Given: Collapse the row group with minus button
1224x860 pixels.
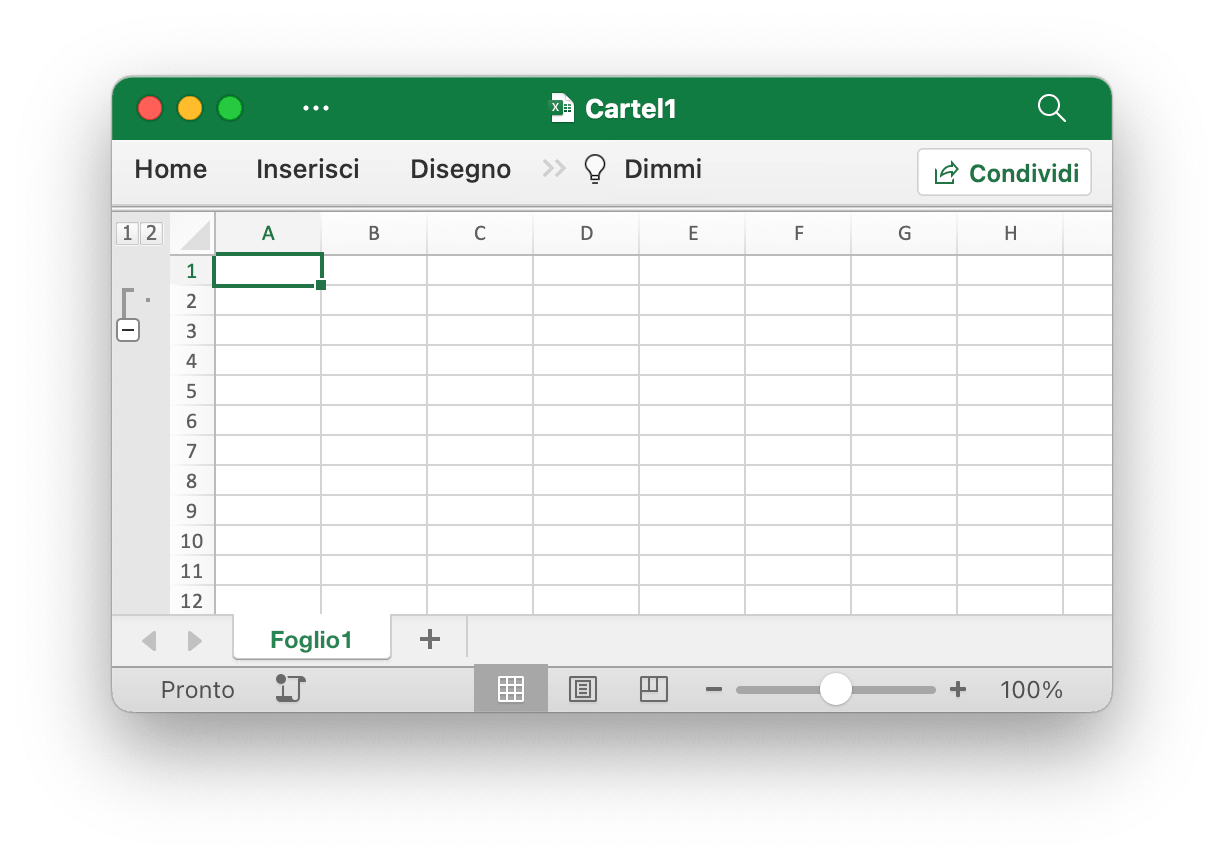Looking at the screenshot, I should point(128,330).
